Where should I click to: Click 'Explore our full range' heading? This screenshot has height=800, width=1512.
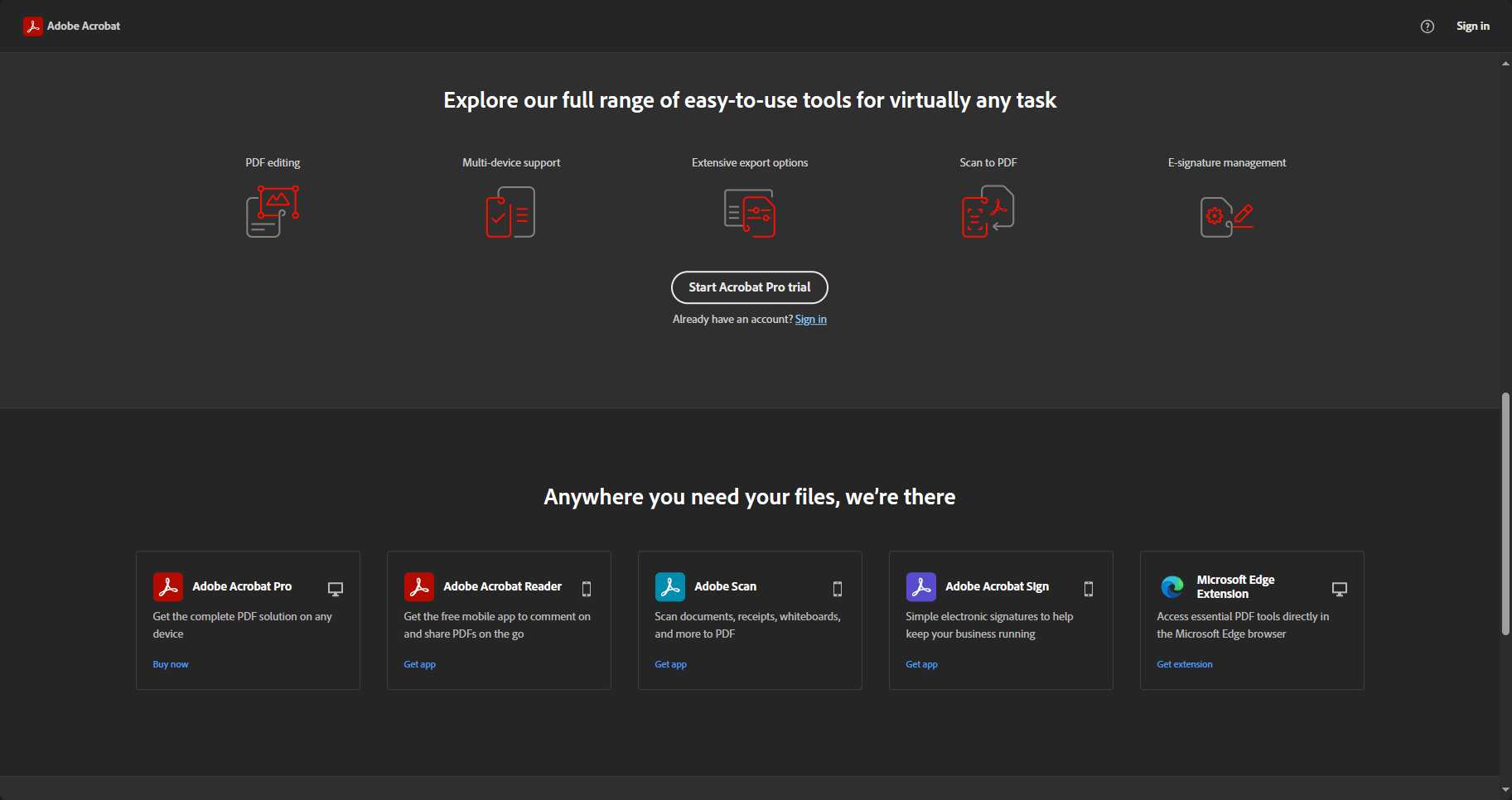point(750,100)
